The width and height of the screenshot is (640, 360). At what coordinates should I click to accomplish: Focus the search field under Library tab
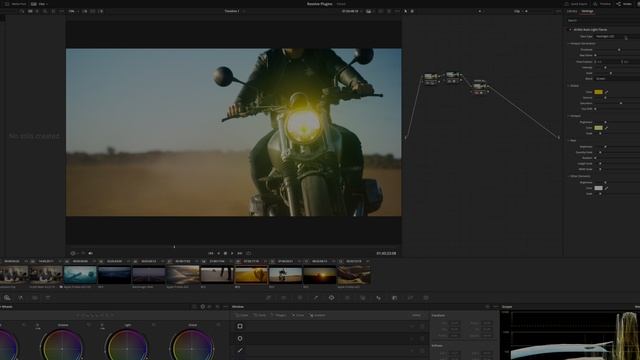pyautogui.click(x=603, y=20)
